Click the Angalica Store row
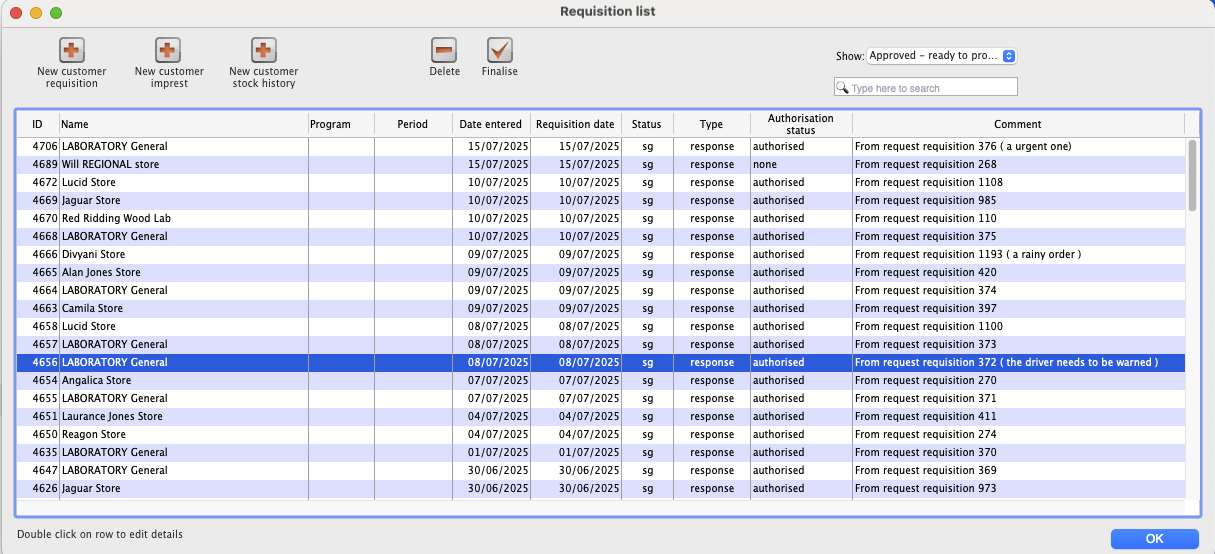This screenshot has width=1215, height=554. (96, 381)
